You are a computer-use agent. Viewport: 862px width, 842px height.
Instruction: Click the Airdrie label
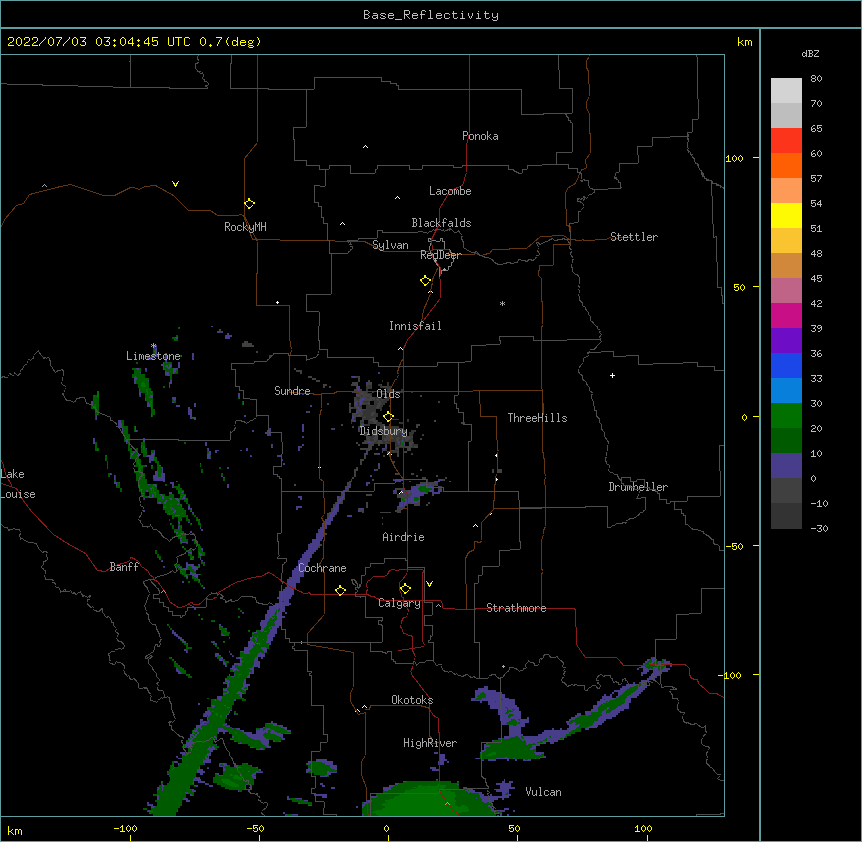click(404, 537)
